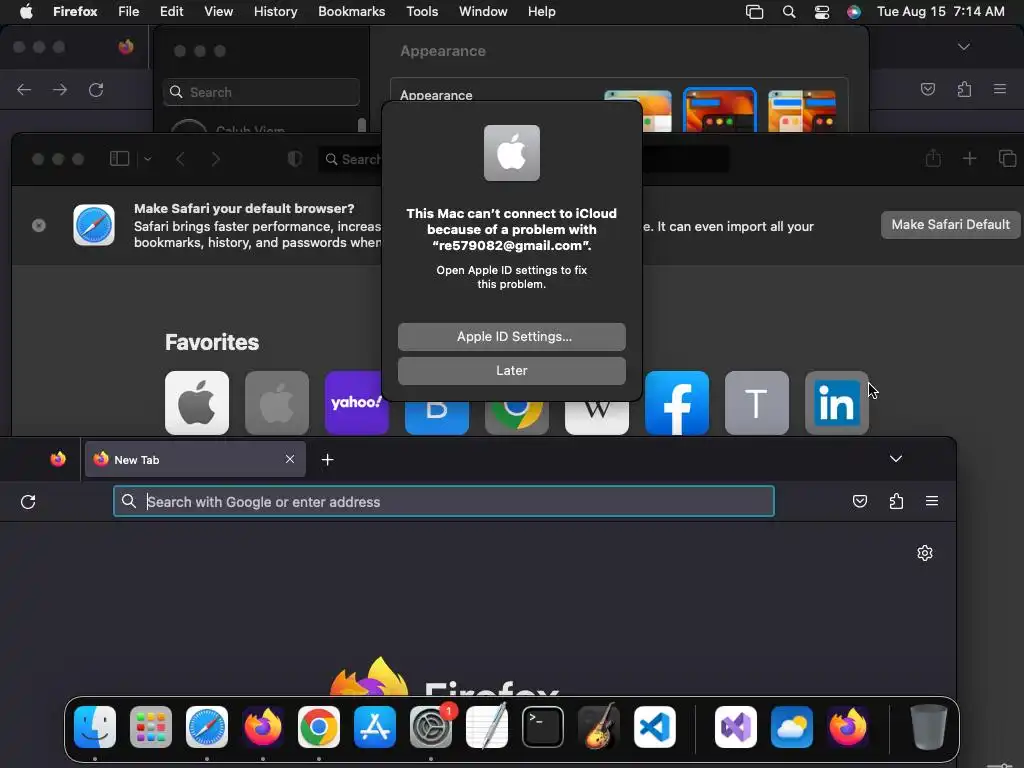Click Pocket icon in background Firefox window
Image resolution: width=1024 pixels, height=768 pixels.
tap(927, 89)
